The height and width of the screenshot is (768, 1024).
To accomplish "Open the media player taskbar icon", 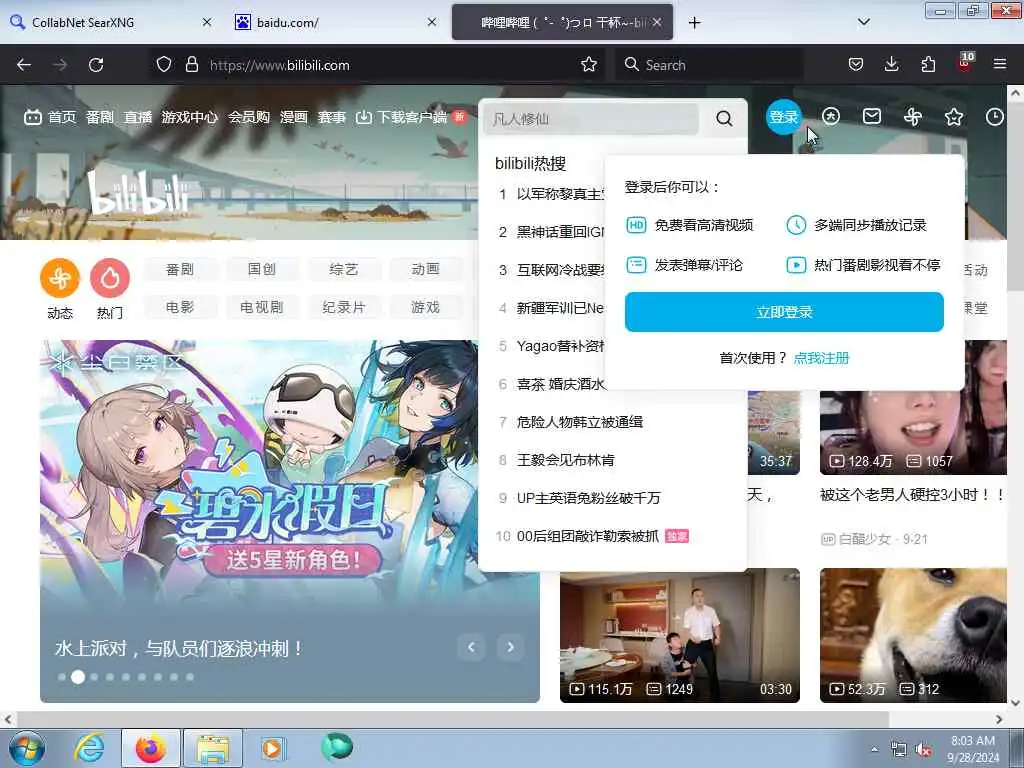I will coord(272,748).
